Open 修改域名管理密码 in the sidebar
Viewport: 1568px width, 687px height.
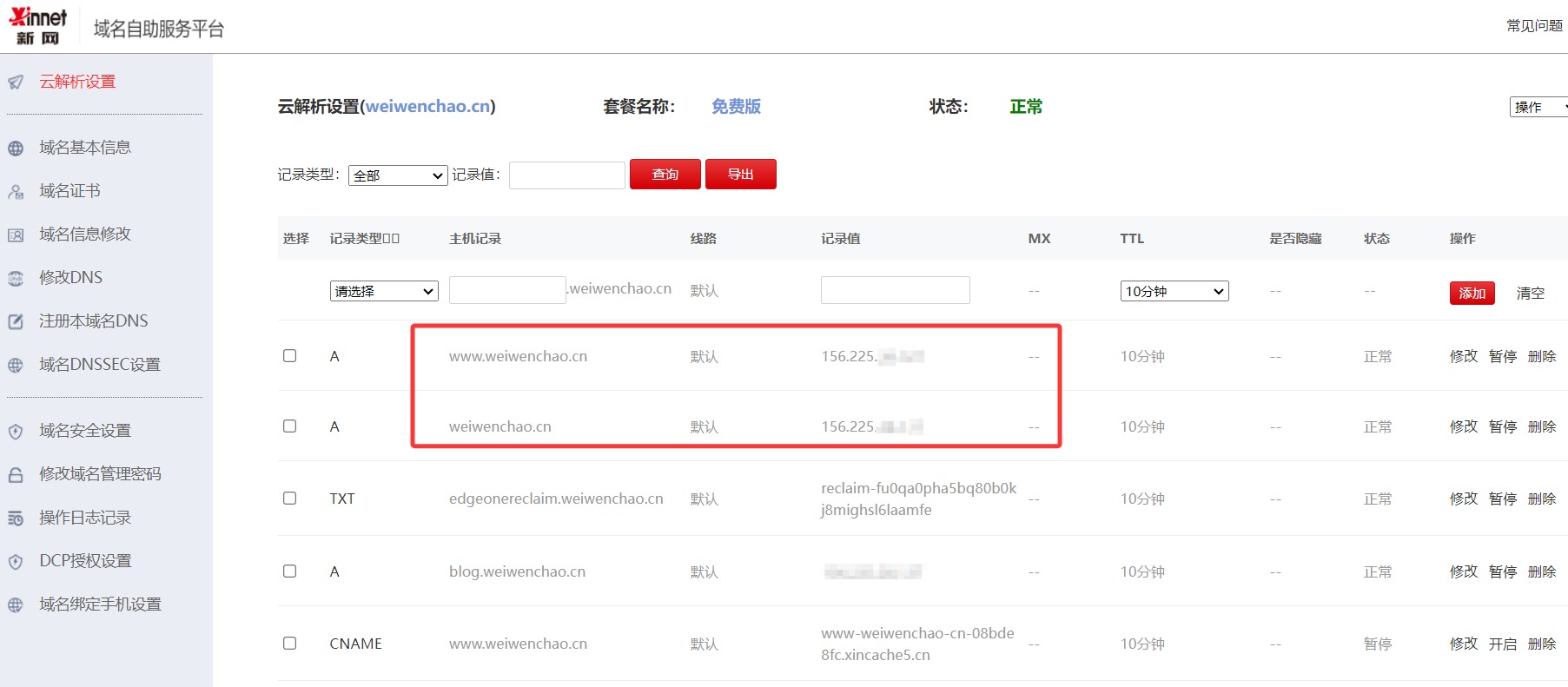100,474
